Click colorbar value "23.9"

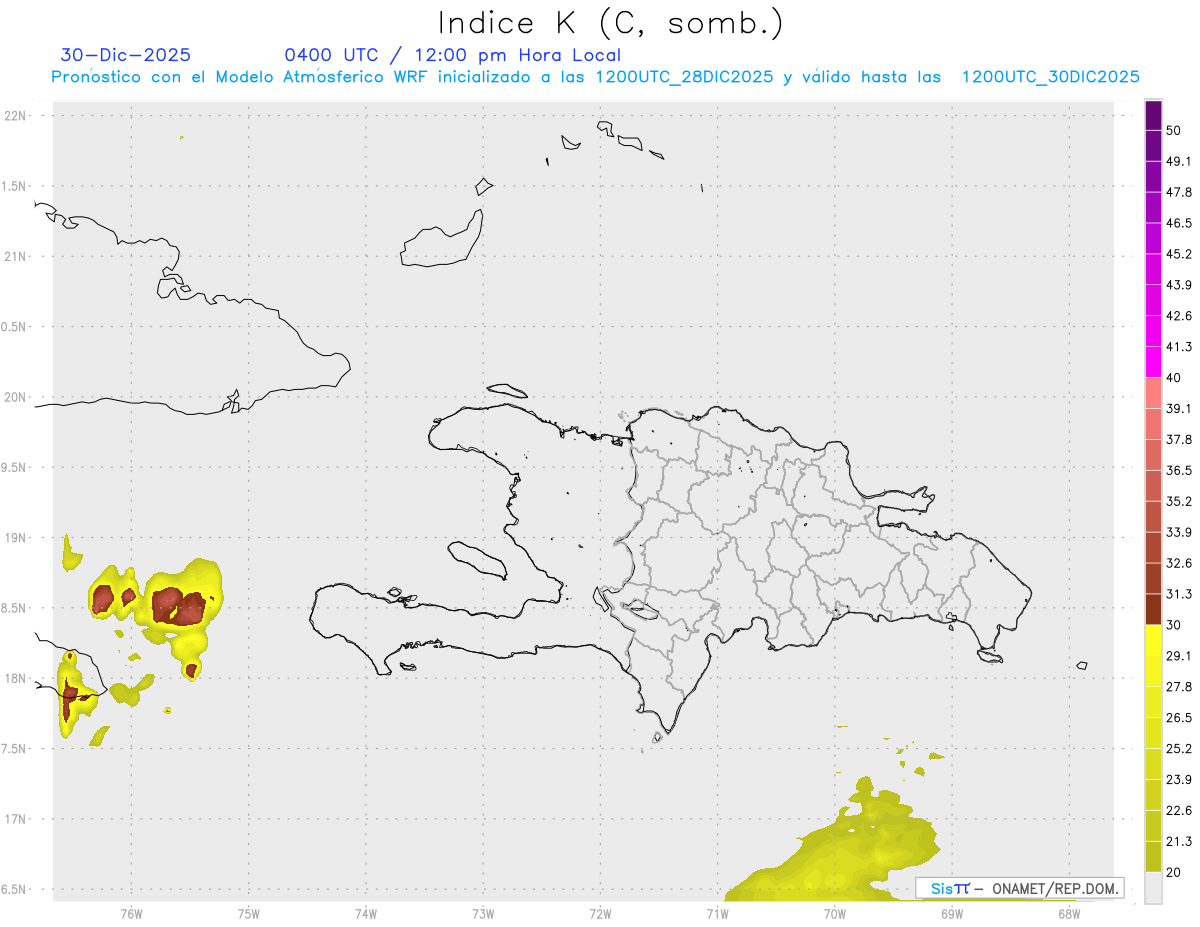click(1179, 780)
